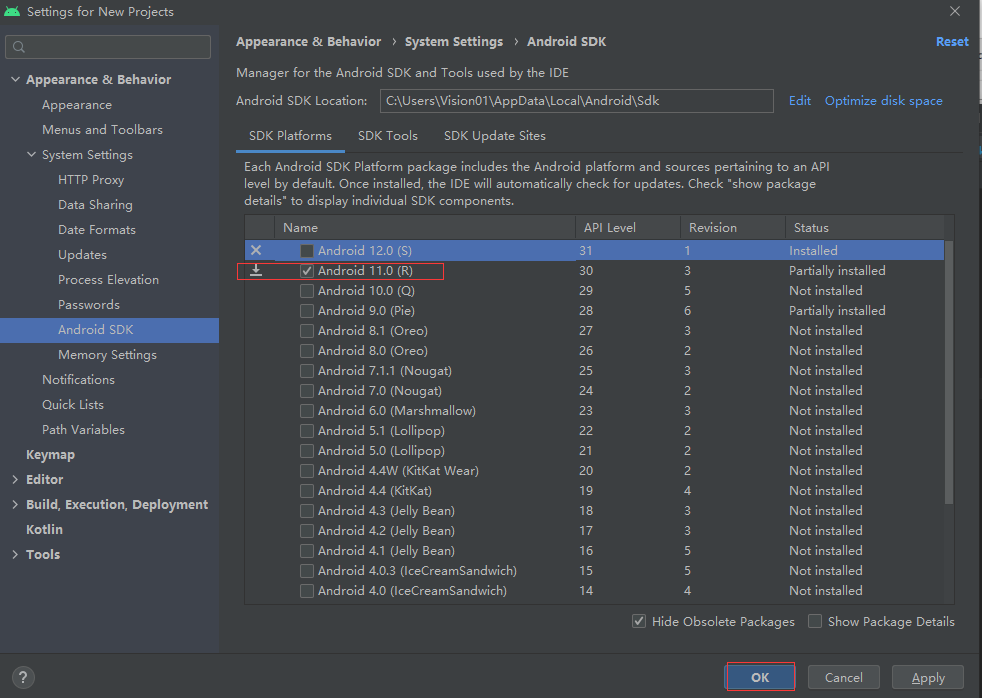Expand the Editor settings node
The image size is (982, 698).
pos(16,480)
